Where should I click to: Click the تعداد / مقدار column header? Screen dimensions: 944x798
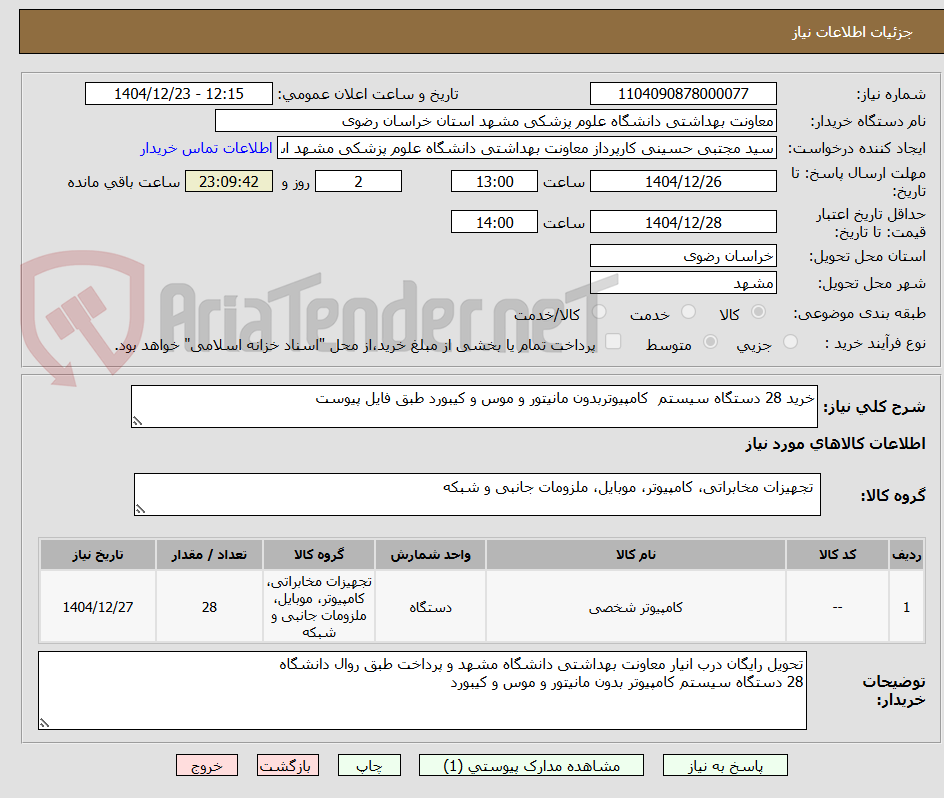(x=209, y=555)
